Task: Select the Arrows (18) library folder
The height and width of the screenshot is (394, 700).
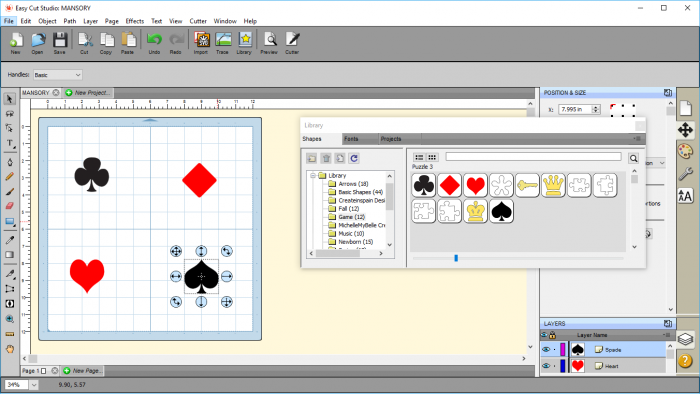Action: pos(353,184)
